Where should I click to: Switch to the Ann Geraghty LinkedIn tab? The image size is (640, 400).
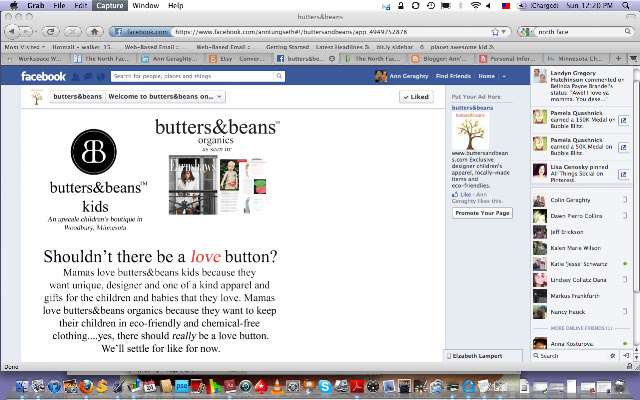coord(170,59)
